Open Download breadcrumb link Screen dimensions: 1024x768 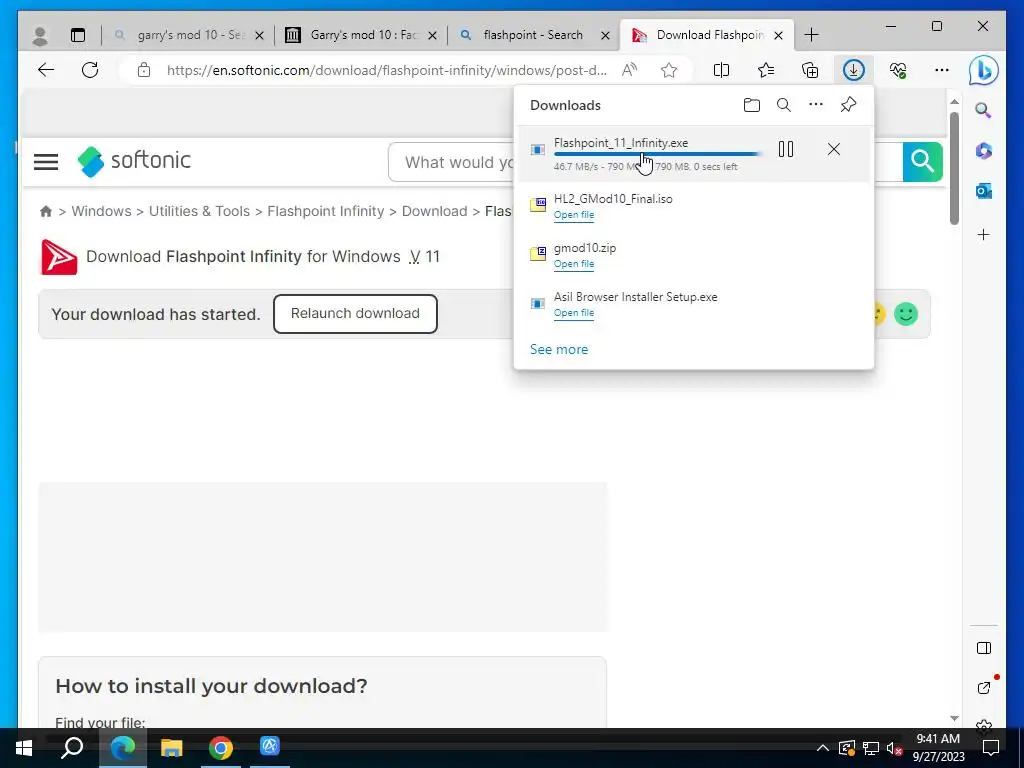coord(434,212)
